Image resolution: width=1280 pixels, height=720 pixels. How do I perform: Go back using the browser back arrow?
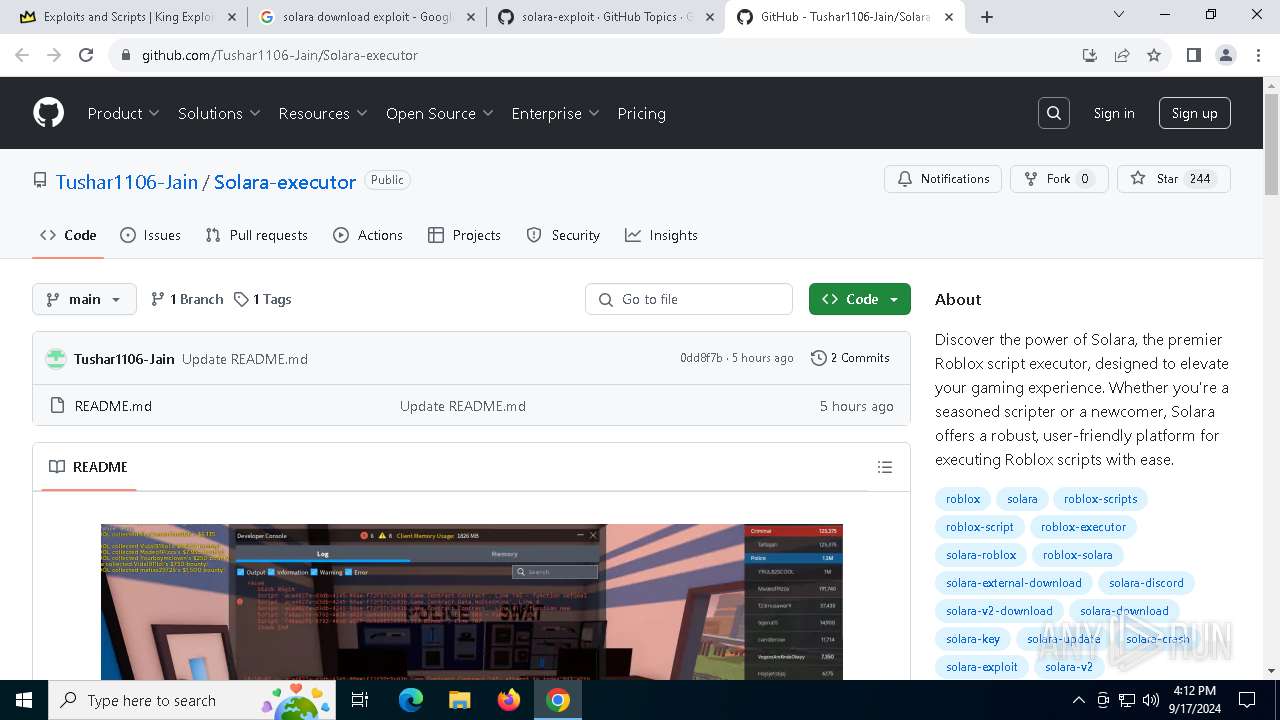click(x=22, y=55)
